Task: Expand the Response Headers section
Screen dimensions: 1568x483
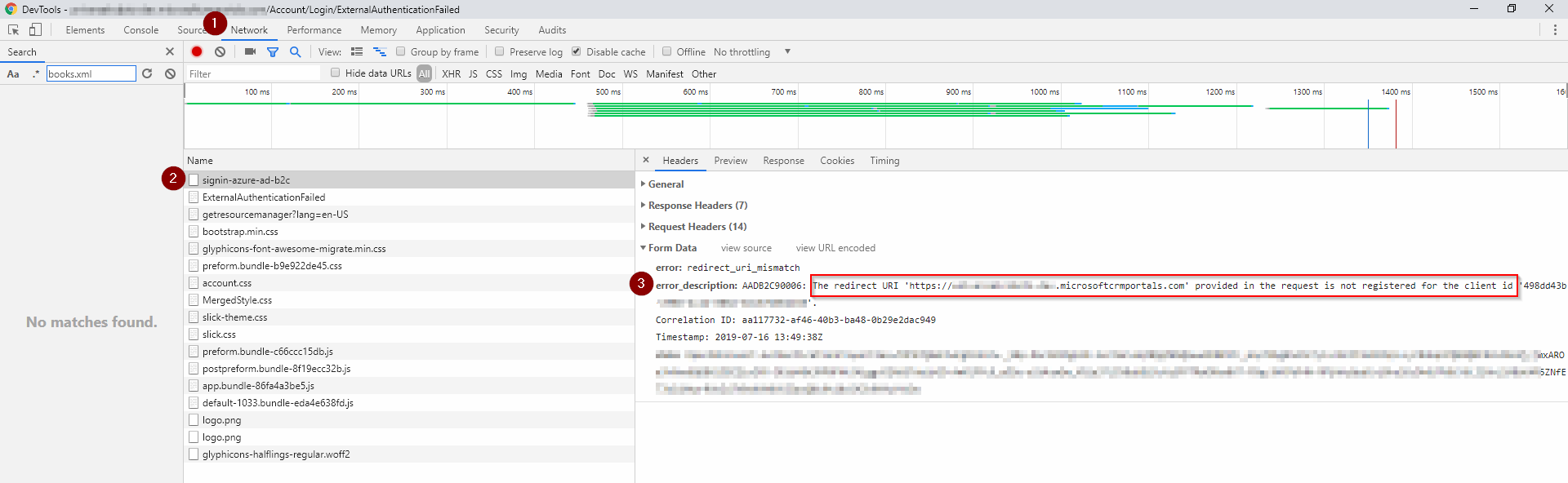Action: [x=697, y=206]
